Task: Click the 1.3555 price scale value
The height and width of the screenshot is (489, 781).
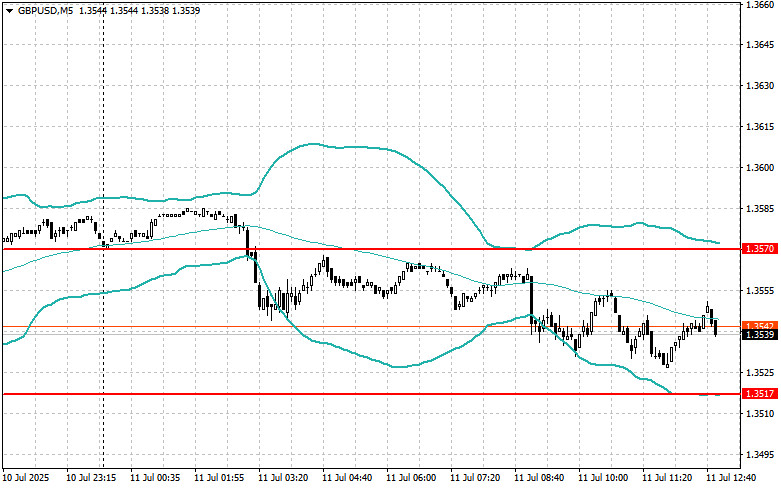Action: tap(760, 291)
